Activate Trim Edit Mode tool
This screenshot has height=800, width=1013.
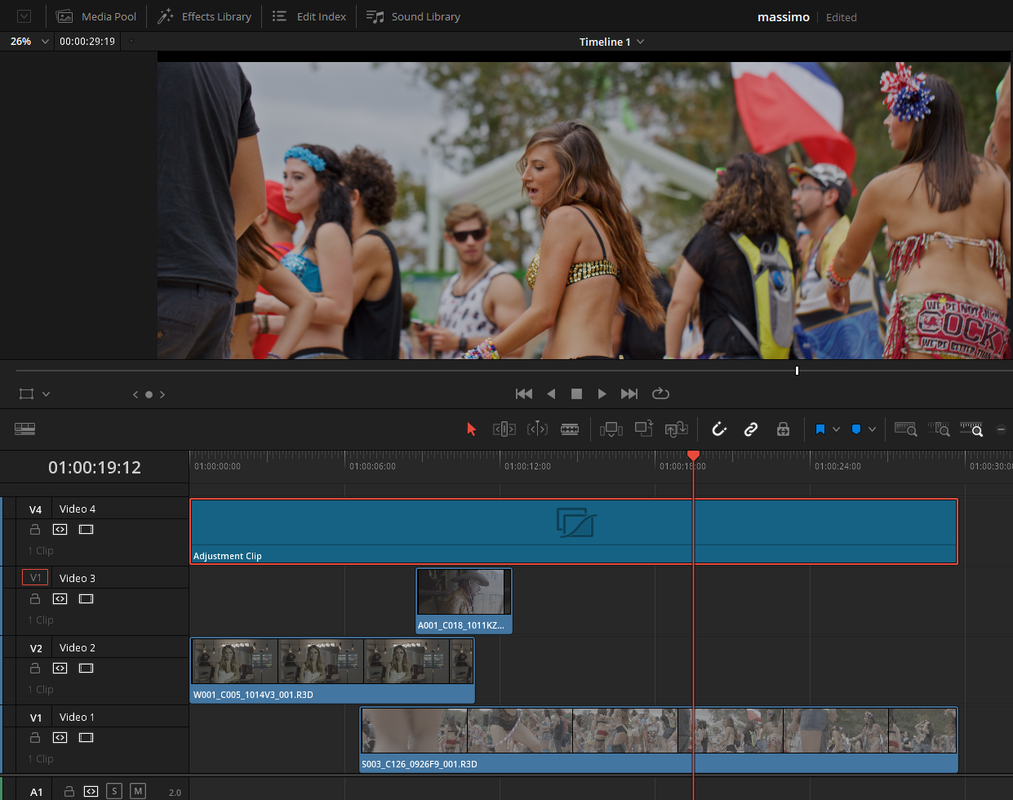point(504,429)
